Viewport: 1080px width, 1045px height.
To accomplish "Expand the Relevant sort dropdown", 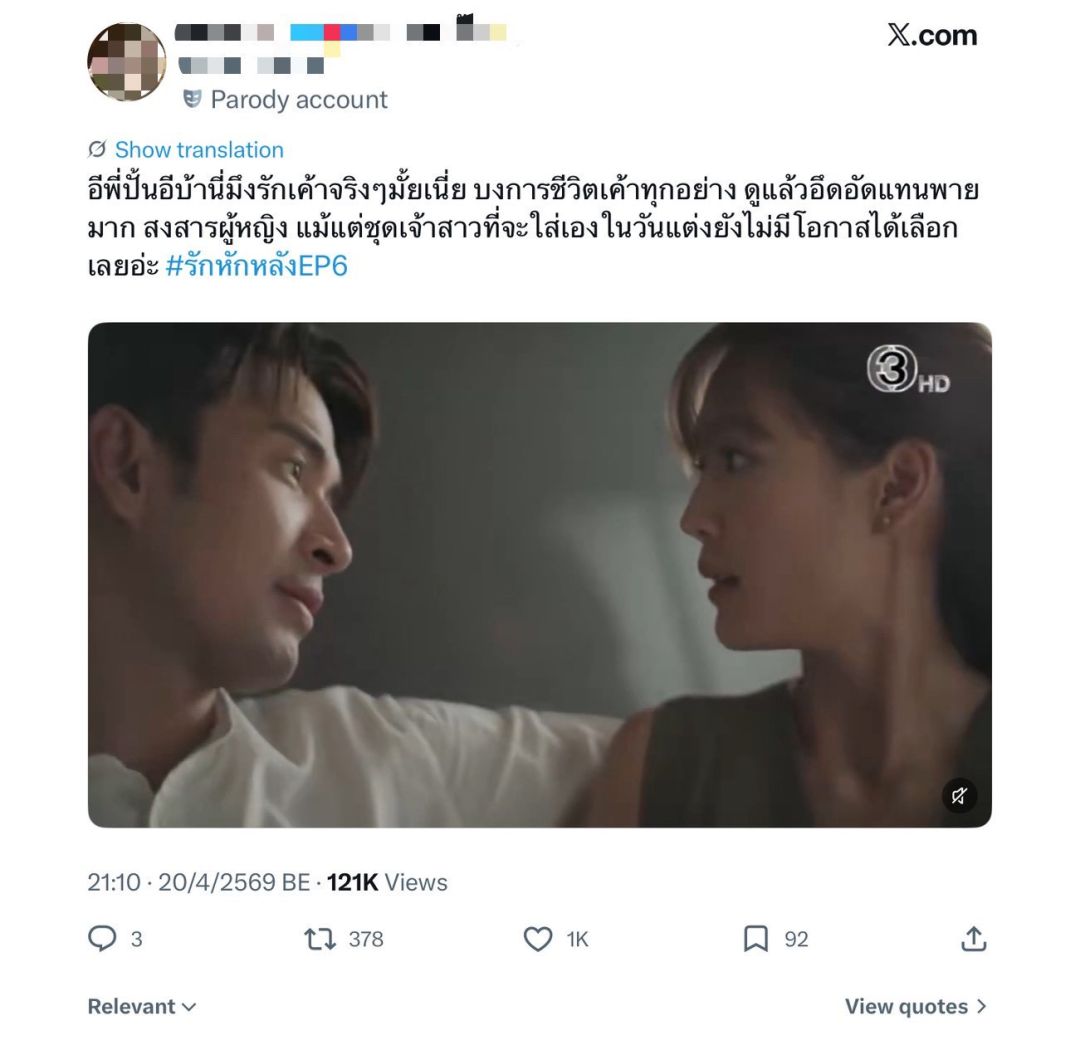I will tap(142, 1006).
